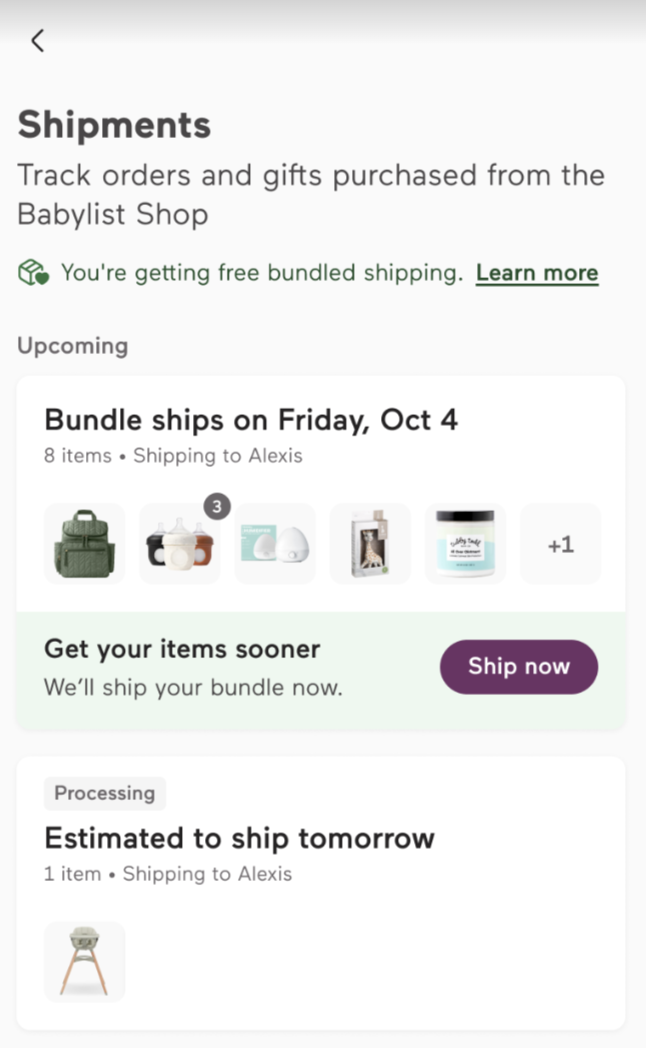Image resolution: width=646 pixels, height=1048 pixels.
Task: Open the Learn more link
Action: tap(537, 273)
